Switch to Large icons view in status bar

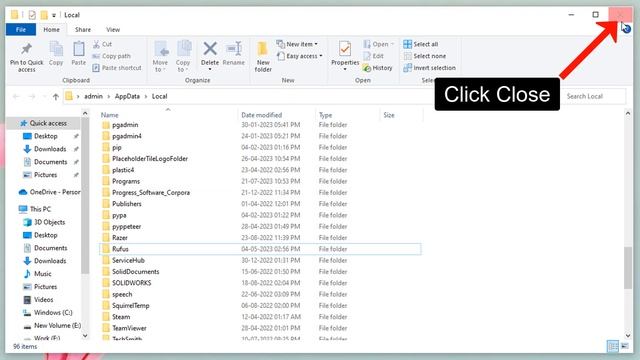click(x=625, y=346)
